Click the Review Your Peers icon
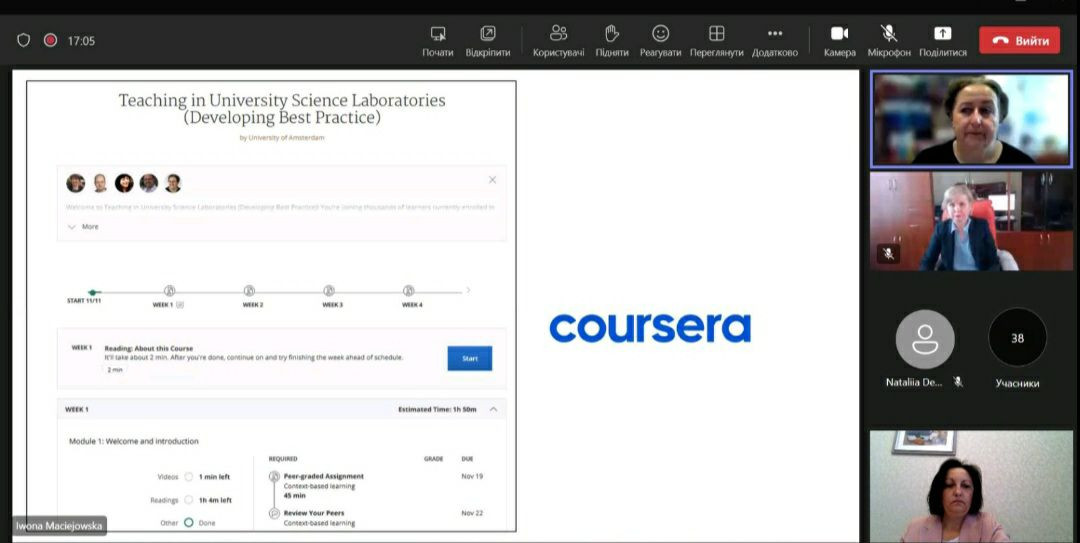This screenshot has height=543, width=1080. click(x=274, y=513)
